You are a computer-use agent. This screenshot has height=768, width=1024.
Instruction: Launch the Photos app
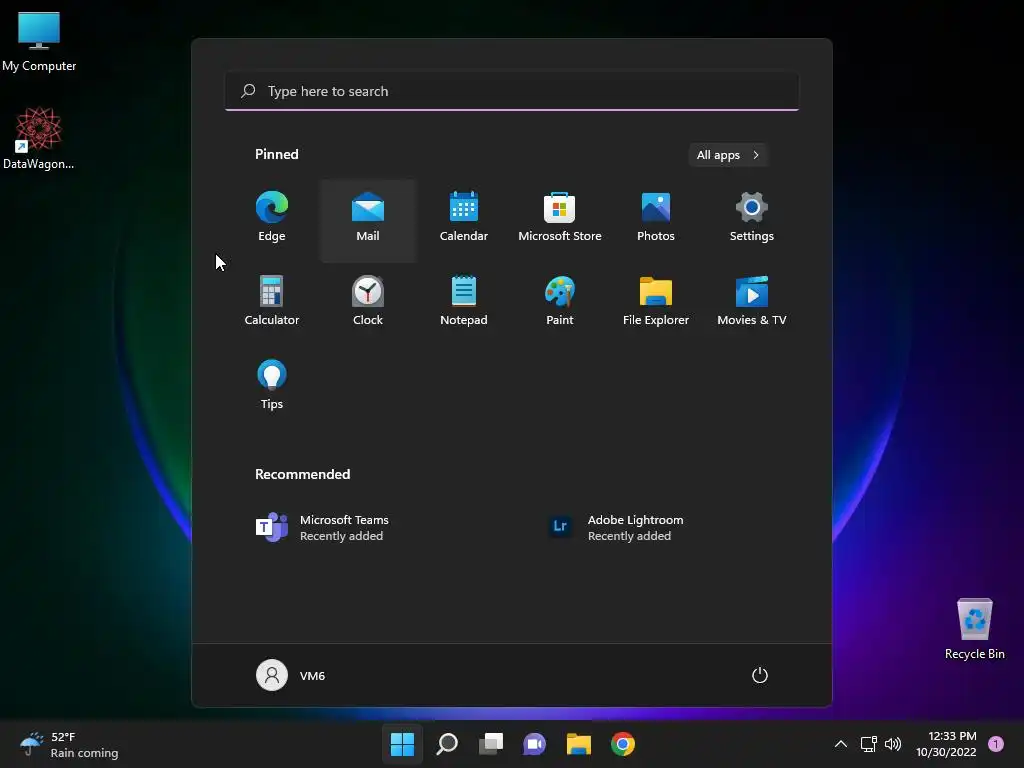(656, 217)
